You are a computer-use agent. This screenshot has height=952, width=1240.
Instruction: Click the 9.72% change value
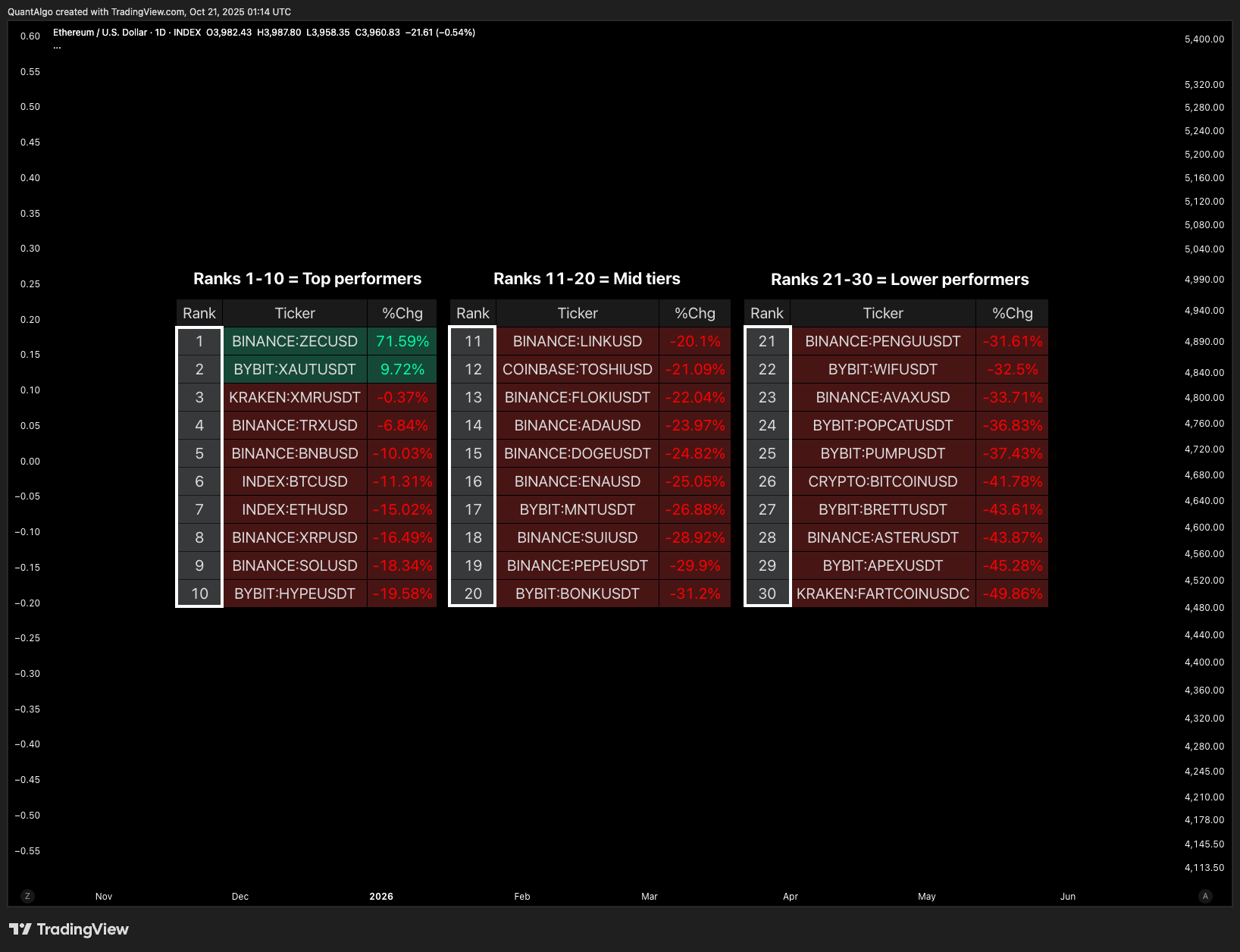point(402,369)
